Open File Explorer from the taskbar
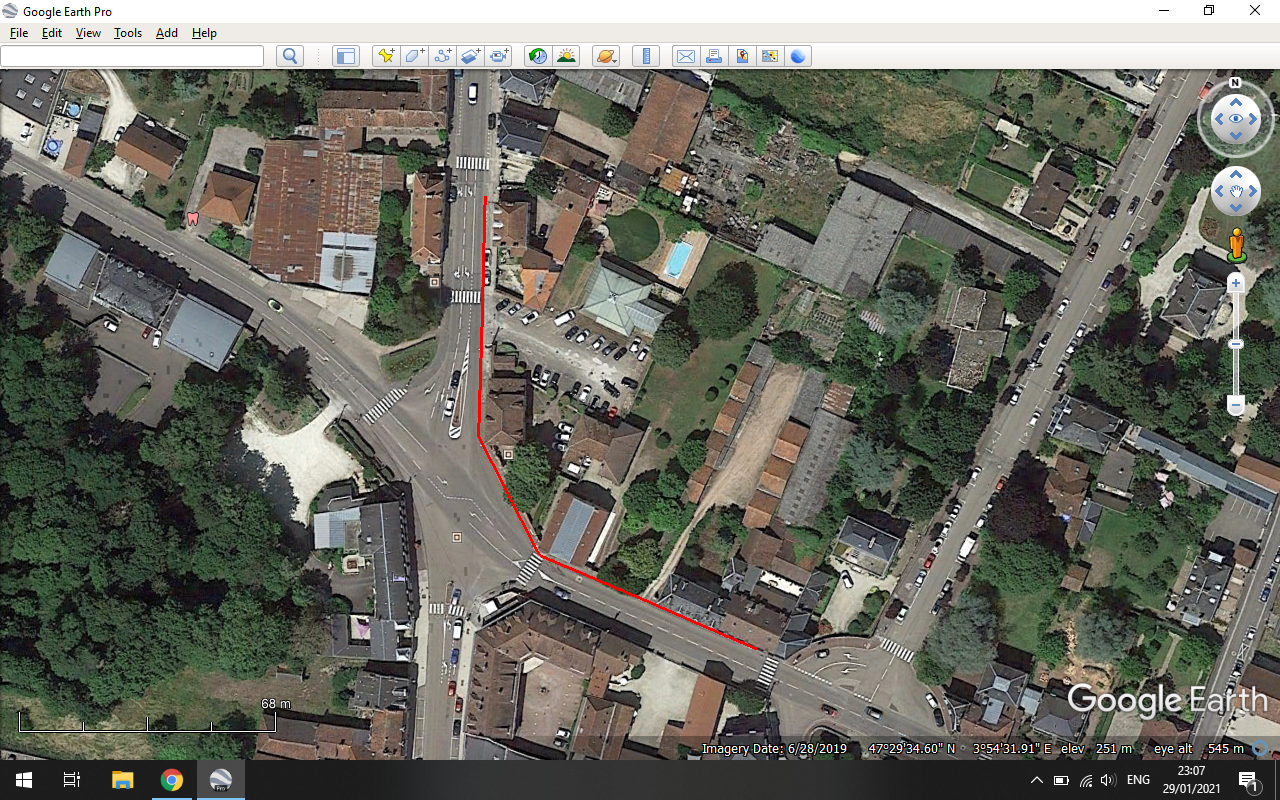 coord(122,780)
